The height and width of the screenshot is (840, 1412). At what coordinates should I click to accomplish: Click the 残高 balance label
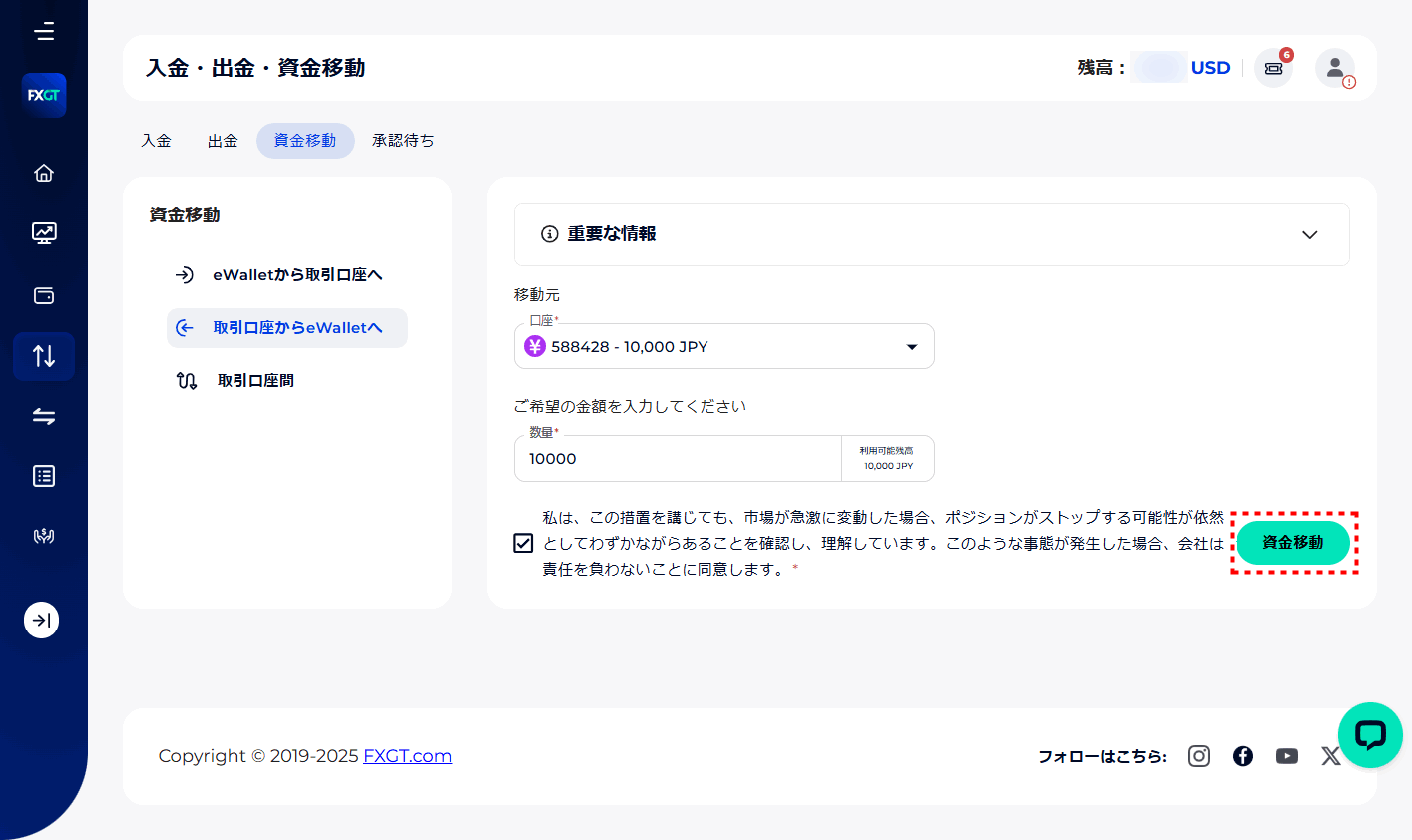point(1101,68)
